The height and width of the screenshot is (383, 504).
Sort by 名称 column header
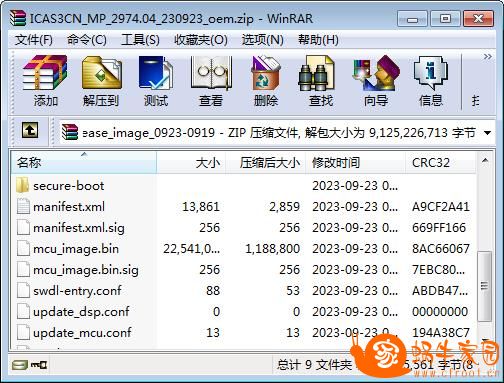pyautogui.click(x=84, y=163)
